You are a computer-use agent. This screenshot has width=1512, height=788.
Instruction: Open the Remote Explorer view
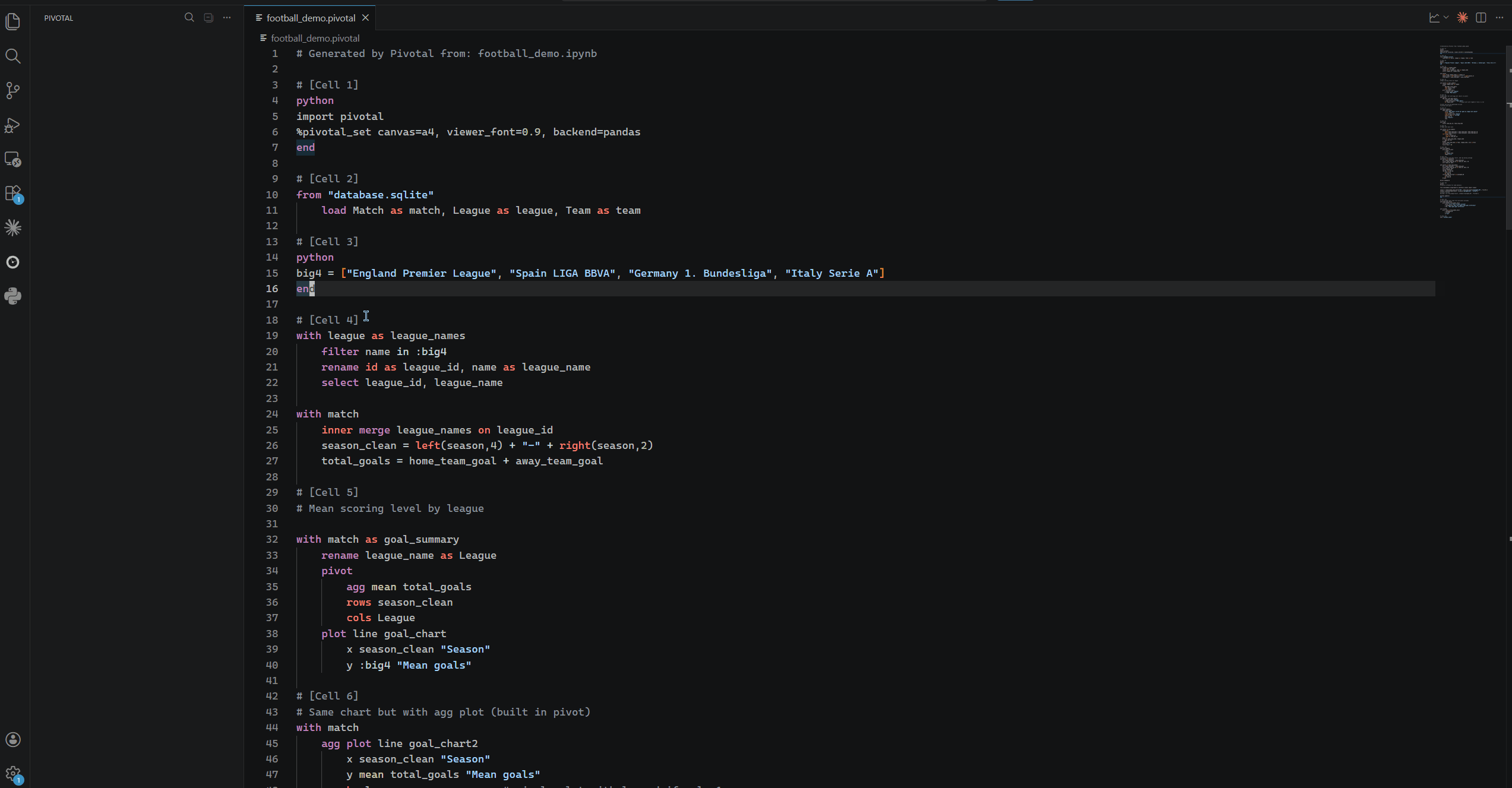(x=13, y=159)
